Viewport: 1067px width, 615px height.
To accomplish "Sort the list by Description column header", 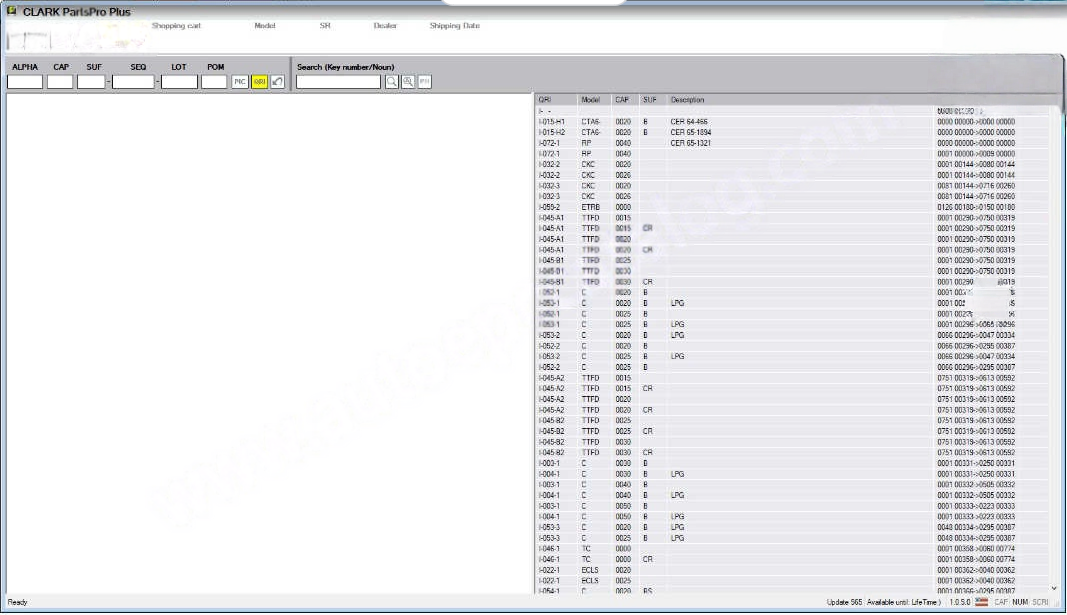I will (x=687, y=100).
